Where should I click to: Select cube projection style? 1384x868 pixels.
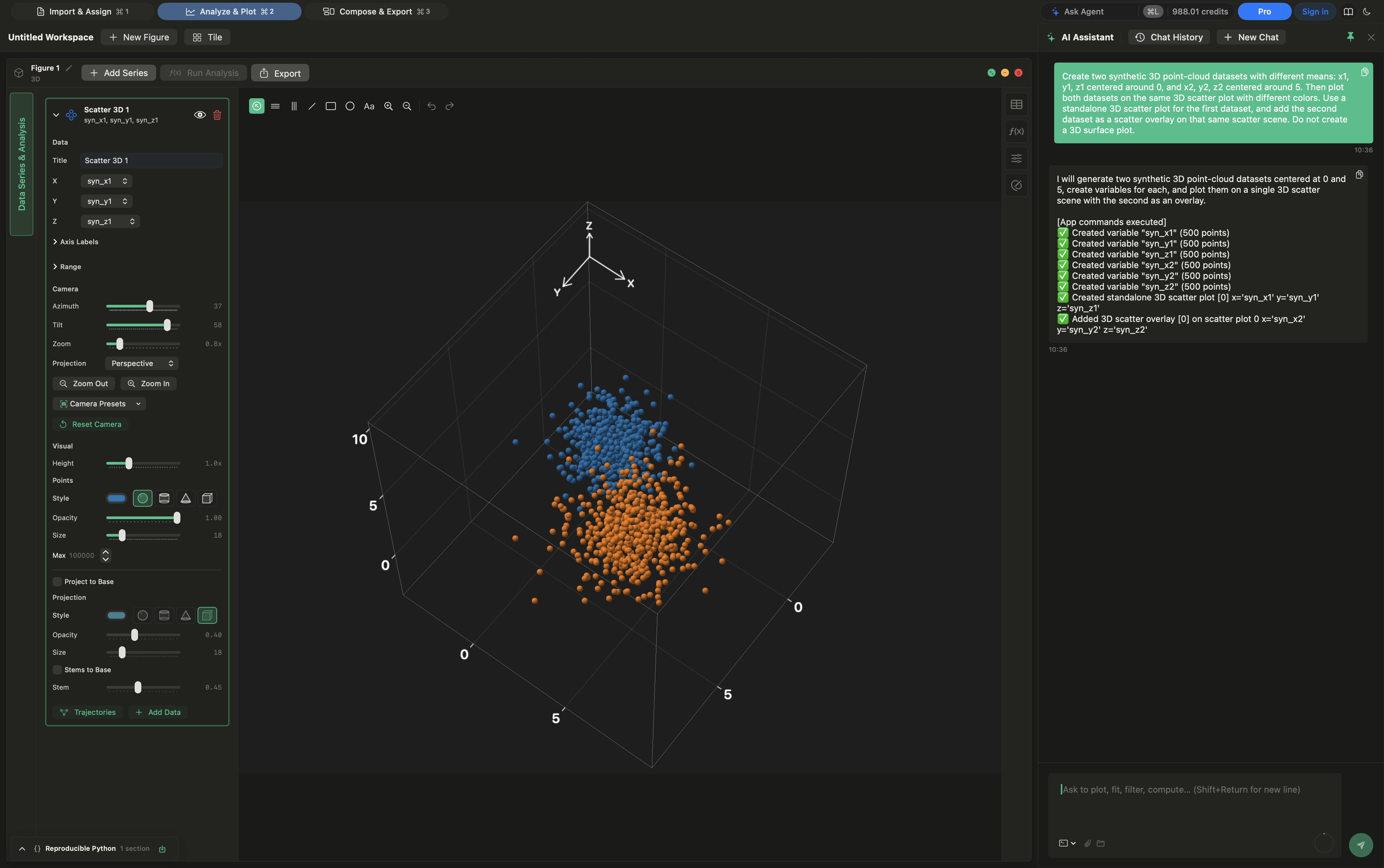point(207,615)
